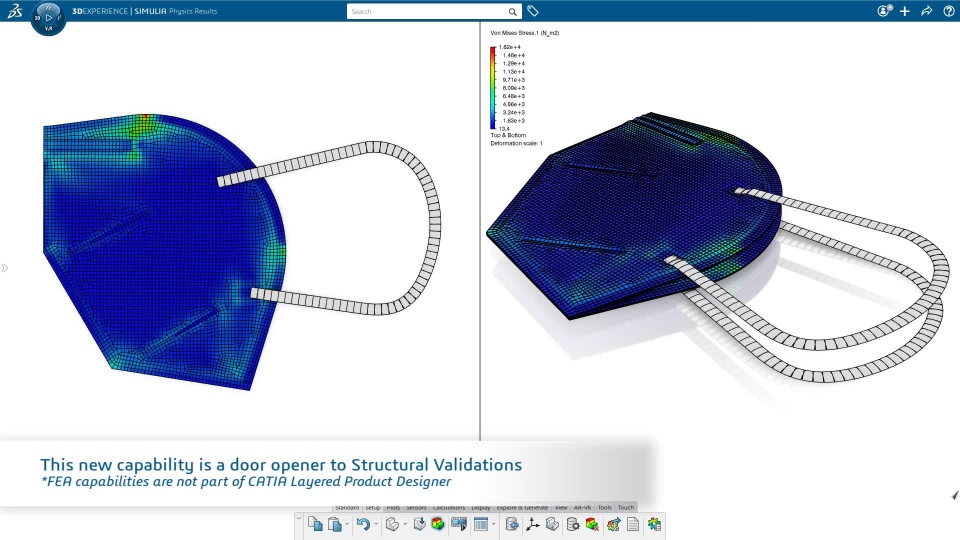The image size is (960, 540).
Task: Open the 3D part icon dropdown arrow
Action: (x=405, y=525)
